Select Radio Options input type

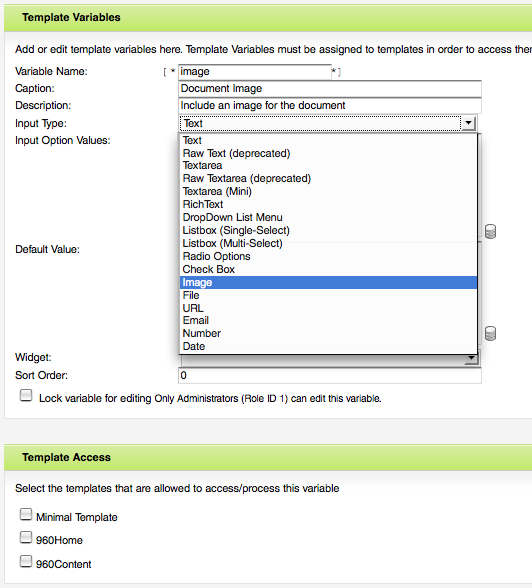tap(328, 256)
